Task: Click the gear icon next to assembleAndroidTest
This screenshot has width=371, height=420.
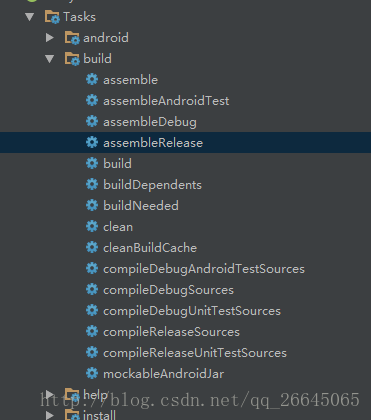Action: [x=92, y=101]
